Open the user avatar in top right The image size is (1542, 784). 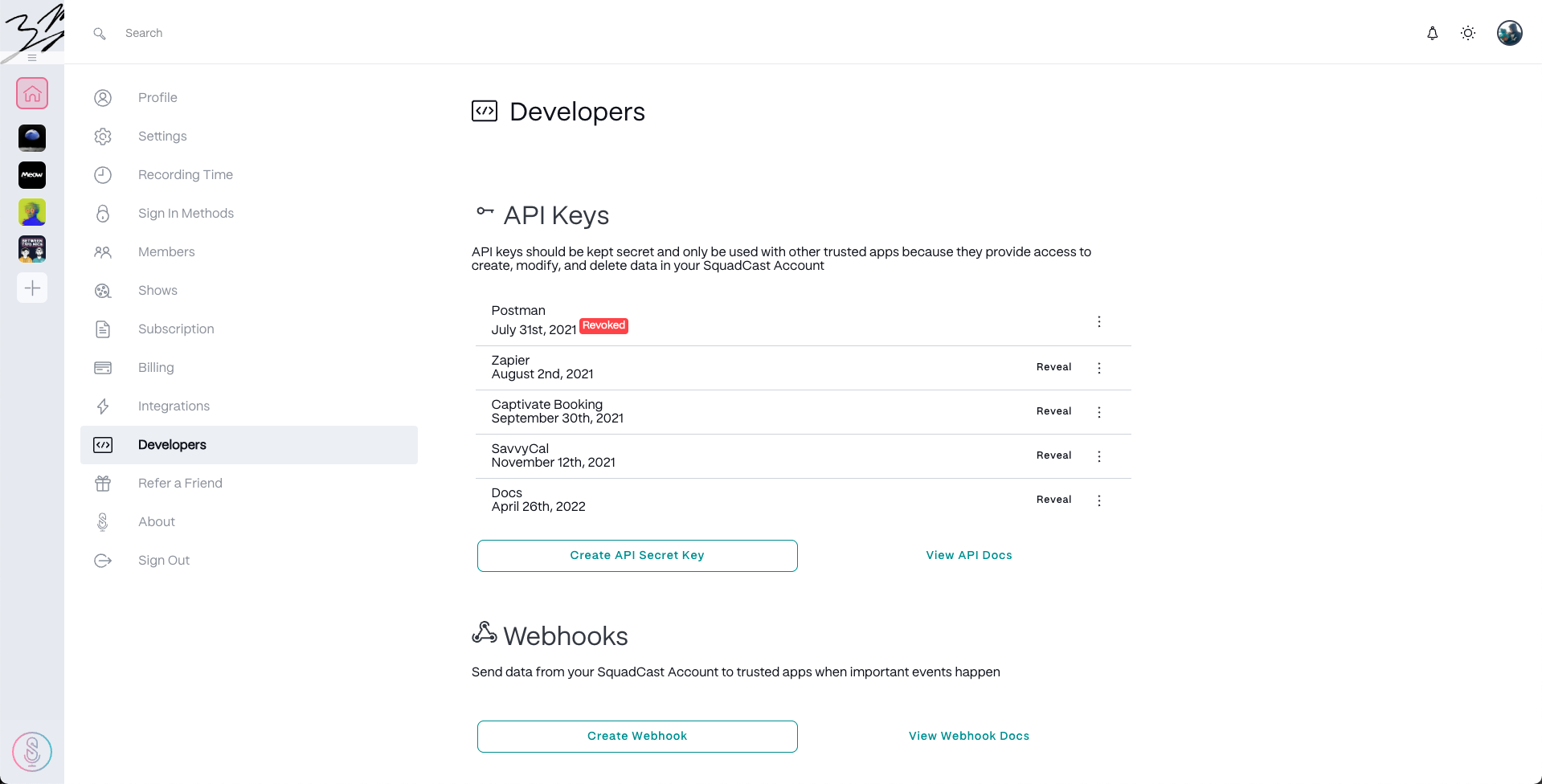1509,33
